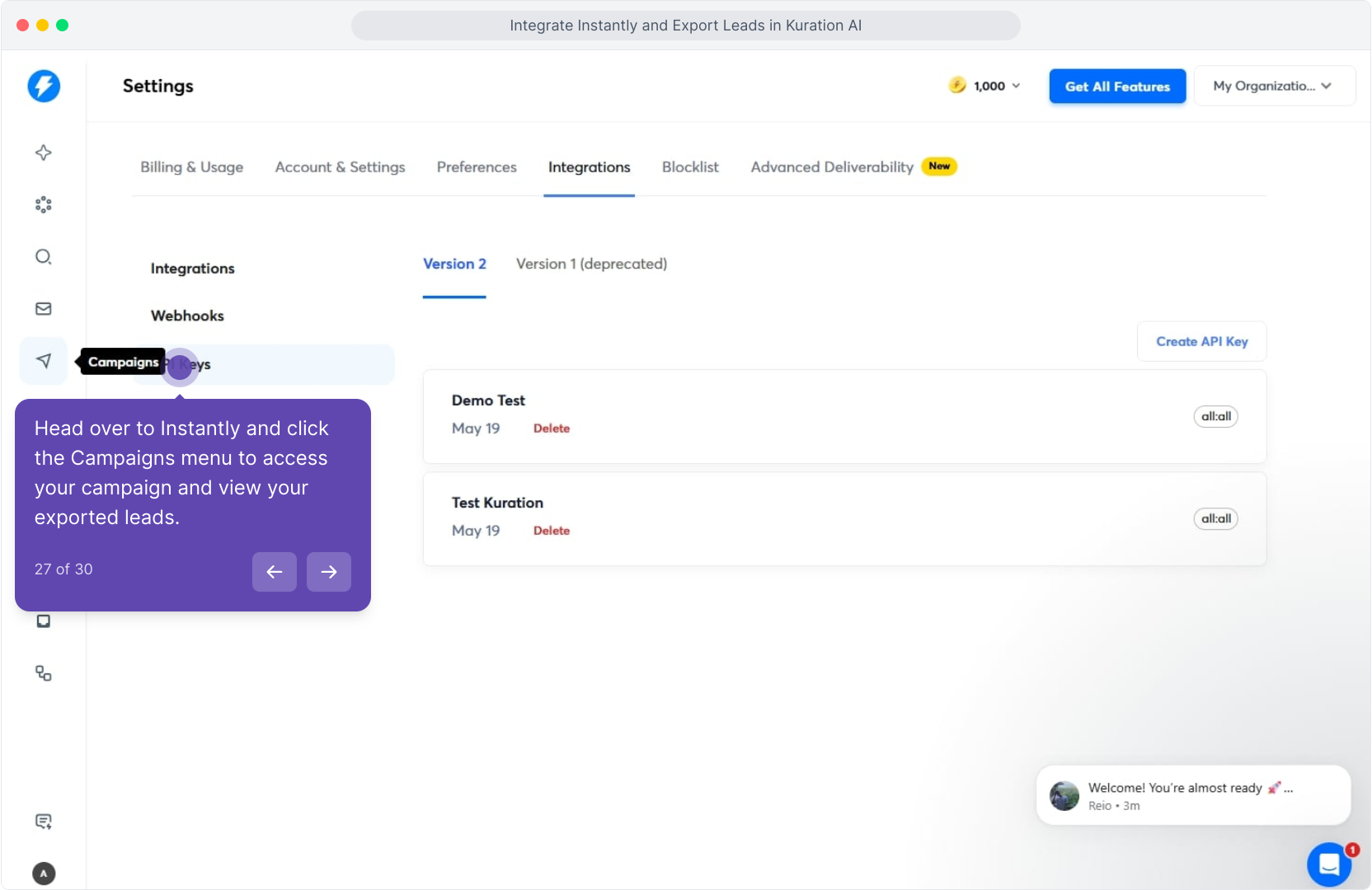Open the sparkle Copilot icon in sidebar
The height and width of the screenshot is (890, 1372).
coord(44,152)
